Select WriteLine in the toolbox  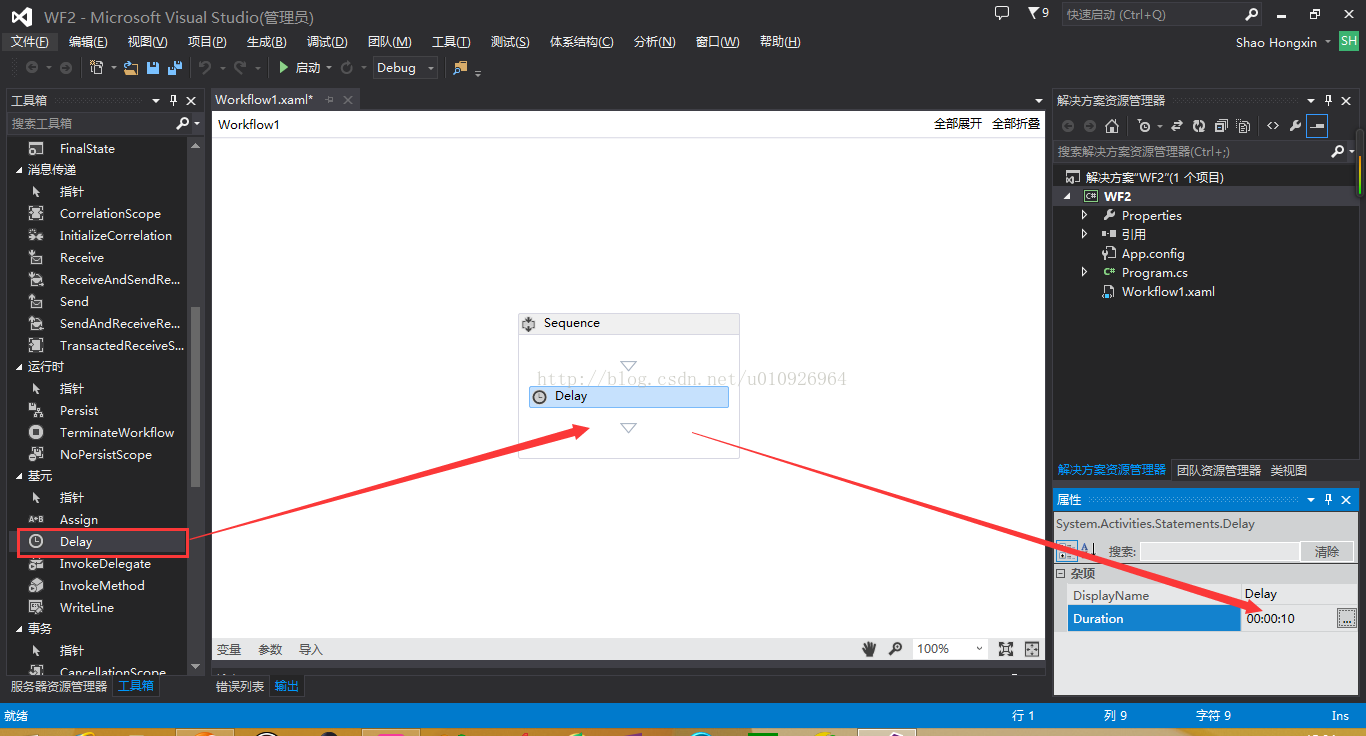click(x=87, y=608)
